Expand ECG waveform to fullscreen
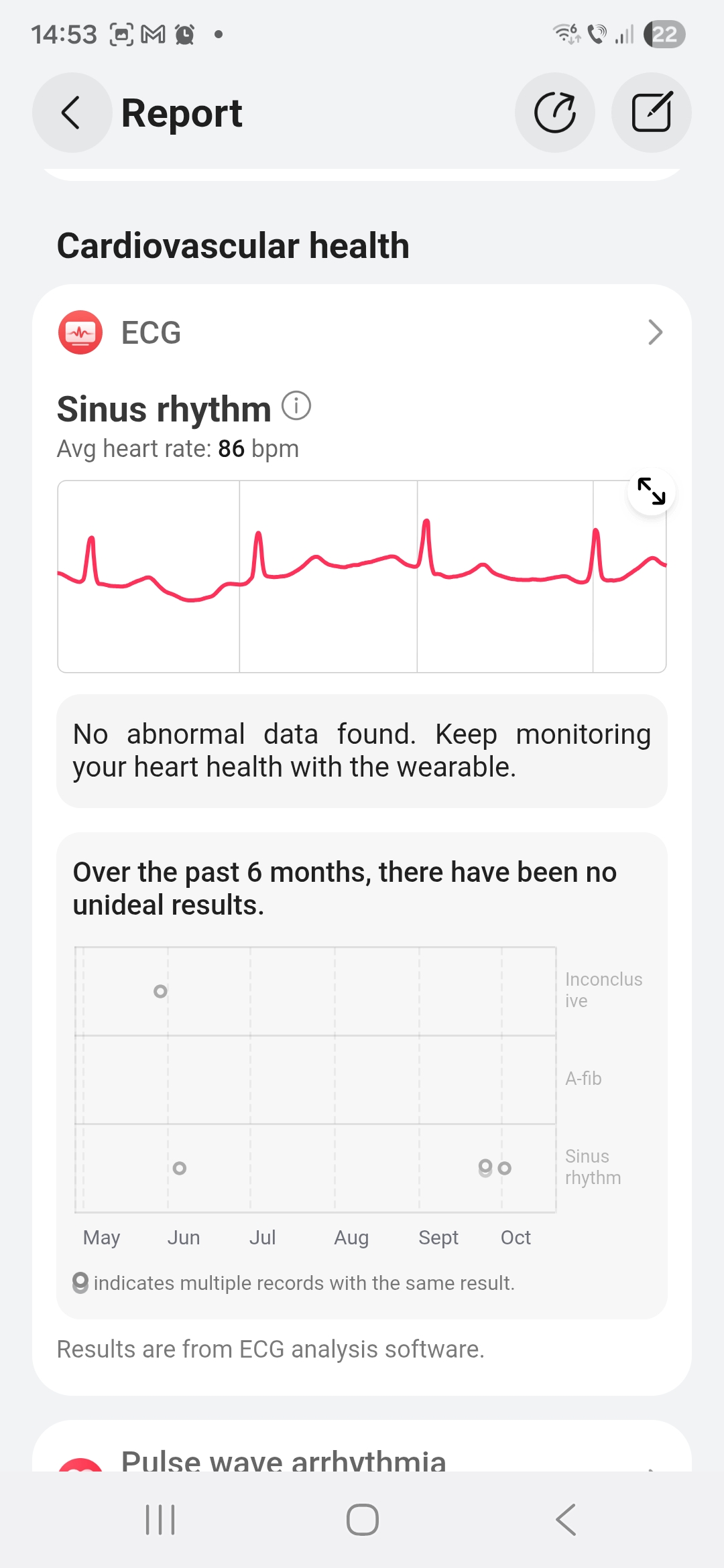The width and height of the screenshot is (724, 1568). point(651,492)
